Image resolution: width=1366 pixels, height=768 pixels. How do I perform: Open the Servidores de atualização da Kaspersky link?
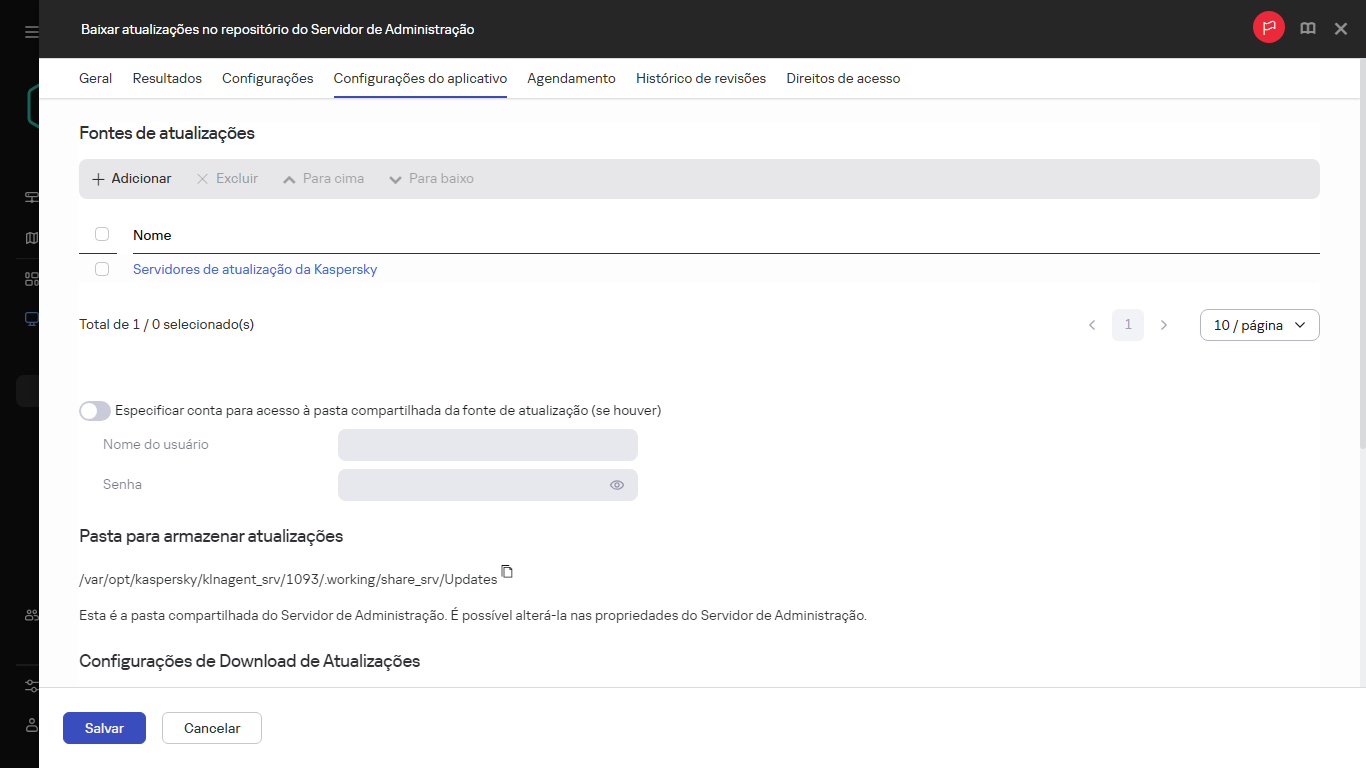click(255, 269)
